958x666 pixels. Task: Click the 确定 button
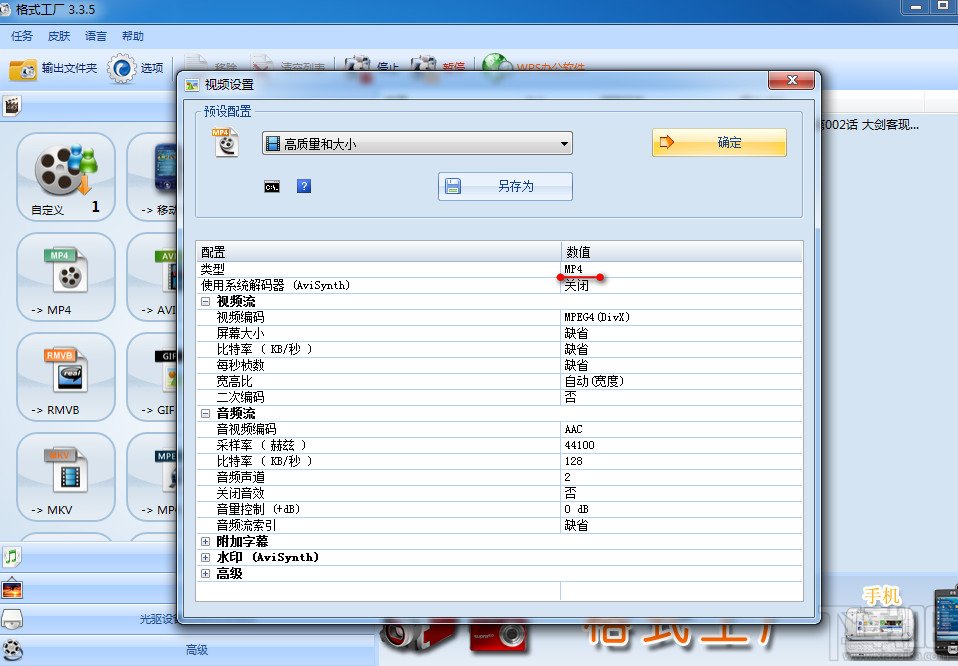point(719,142)
